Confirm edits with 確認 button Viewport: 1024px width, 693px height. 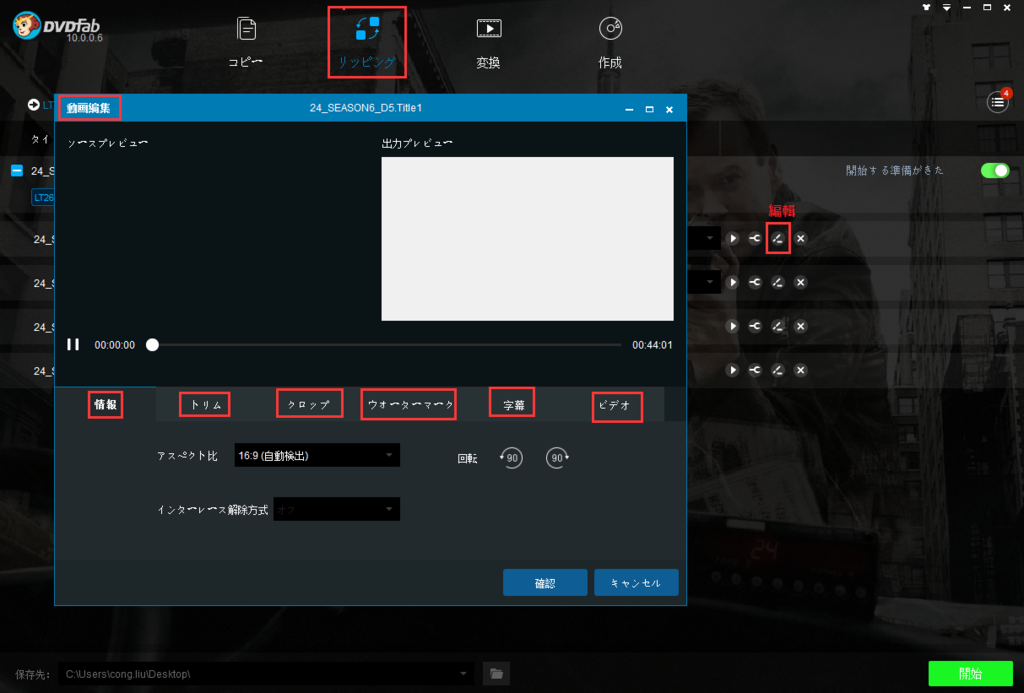click(545, 583)
